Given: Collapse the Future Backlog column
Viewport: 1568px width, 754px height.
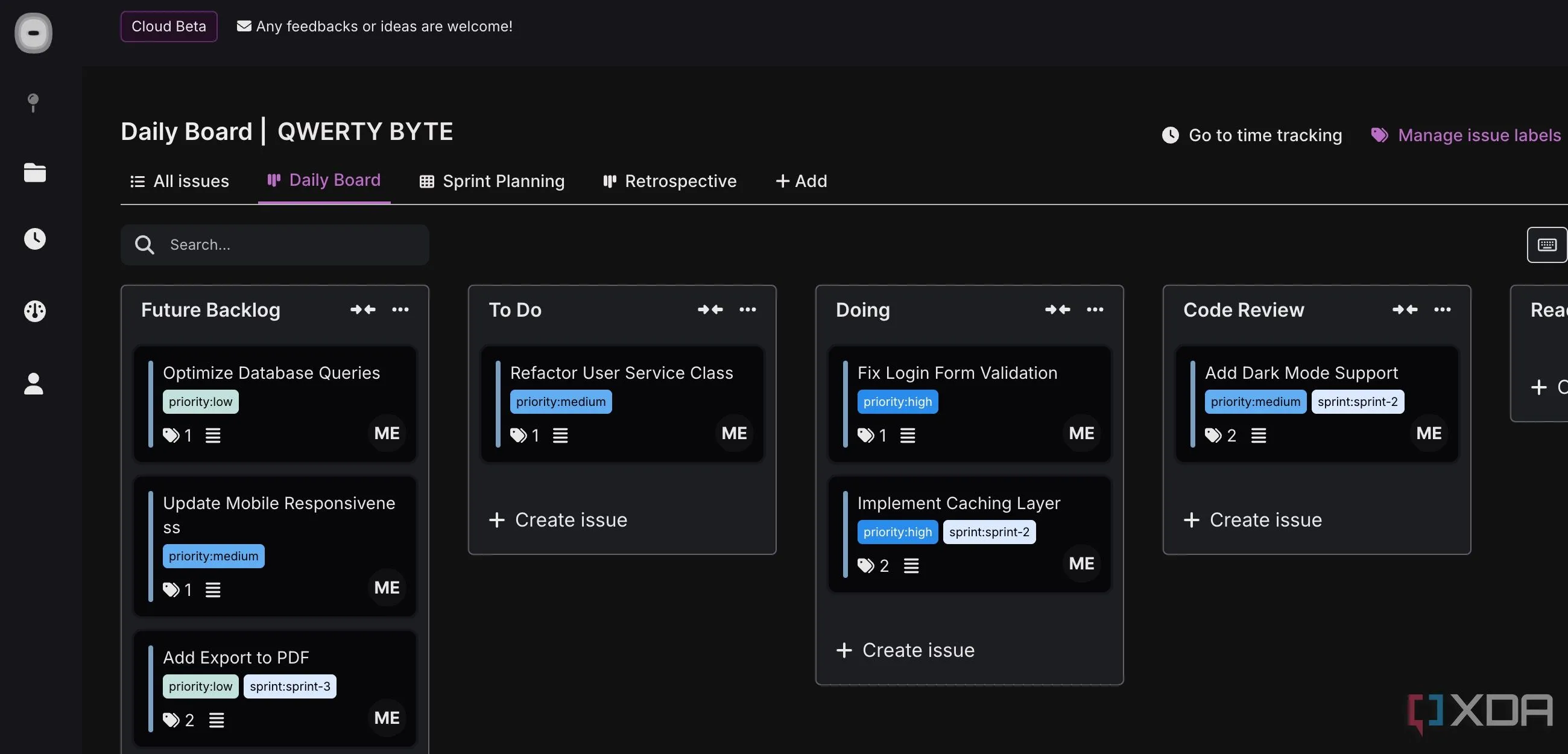Looking at the screenshot, I should 363,309.
